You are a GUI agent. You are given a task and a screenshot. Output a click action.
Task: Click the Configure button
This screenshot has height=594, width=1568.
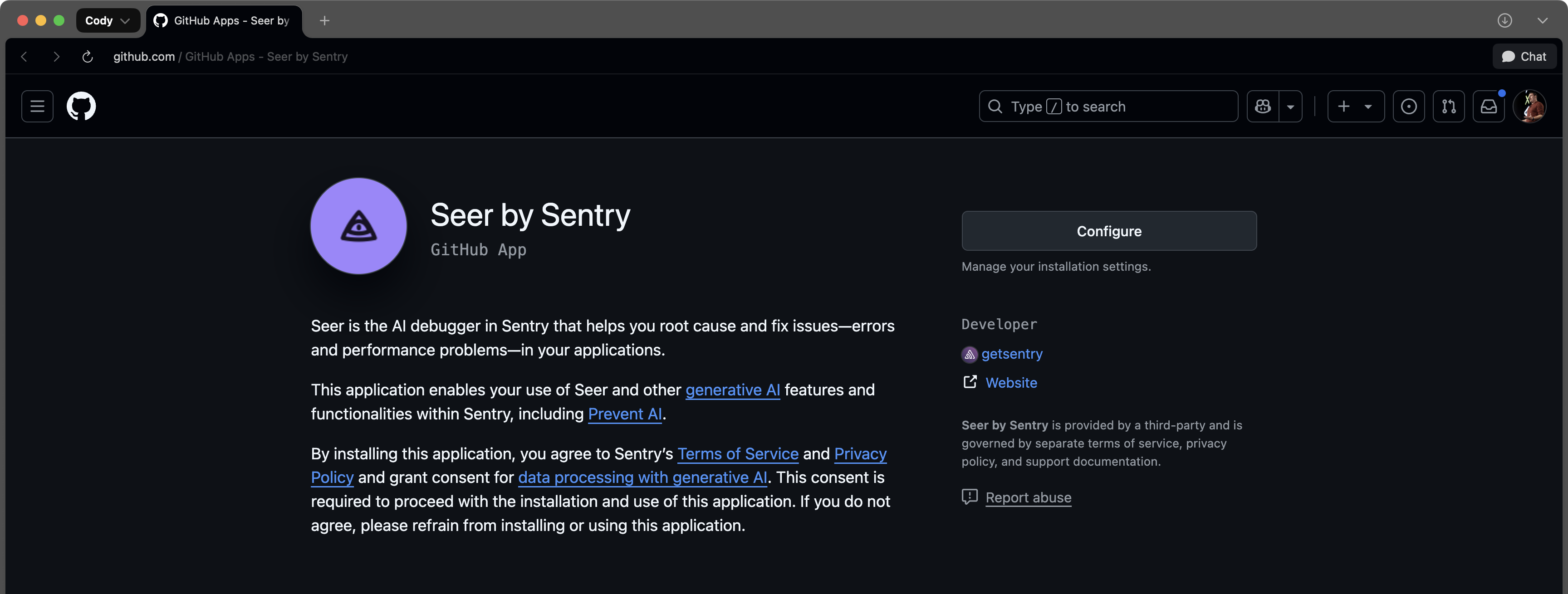pos(1108,231)
